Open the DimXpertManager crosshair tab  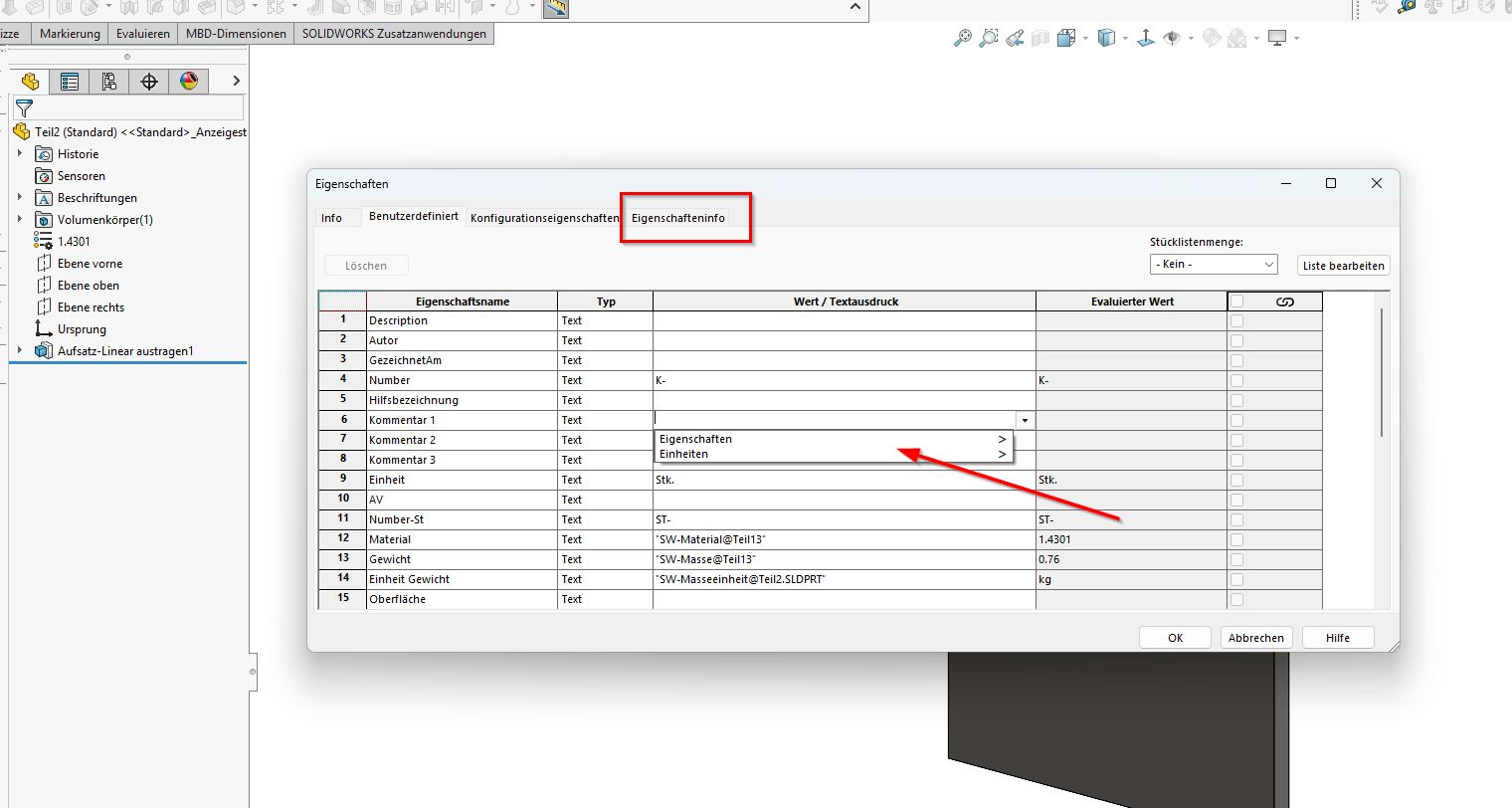(149, 82)
